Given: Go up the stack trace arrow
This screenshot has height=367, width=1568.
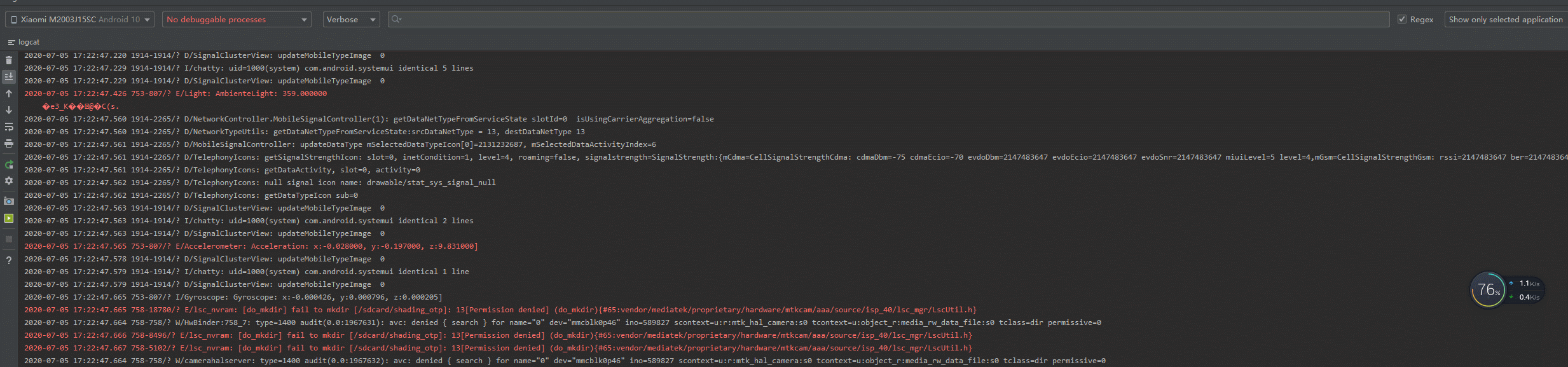Looking at the screenshot, I should 9,93.
